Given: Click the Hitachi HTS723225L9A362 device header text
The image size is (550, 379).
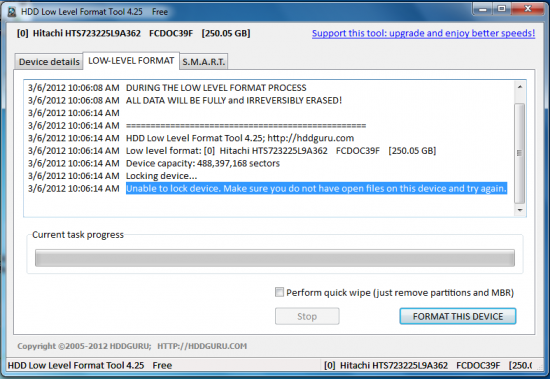Looking at the screenshot, I should click(x=133, y=33).
